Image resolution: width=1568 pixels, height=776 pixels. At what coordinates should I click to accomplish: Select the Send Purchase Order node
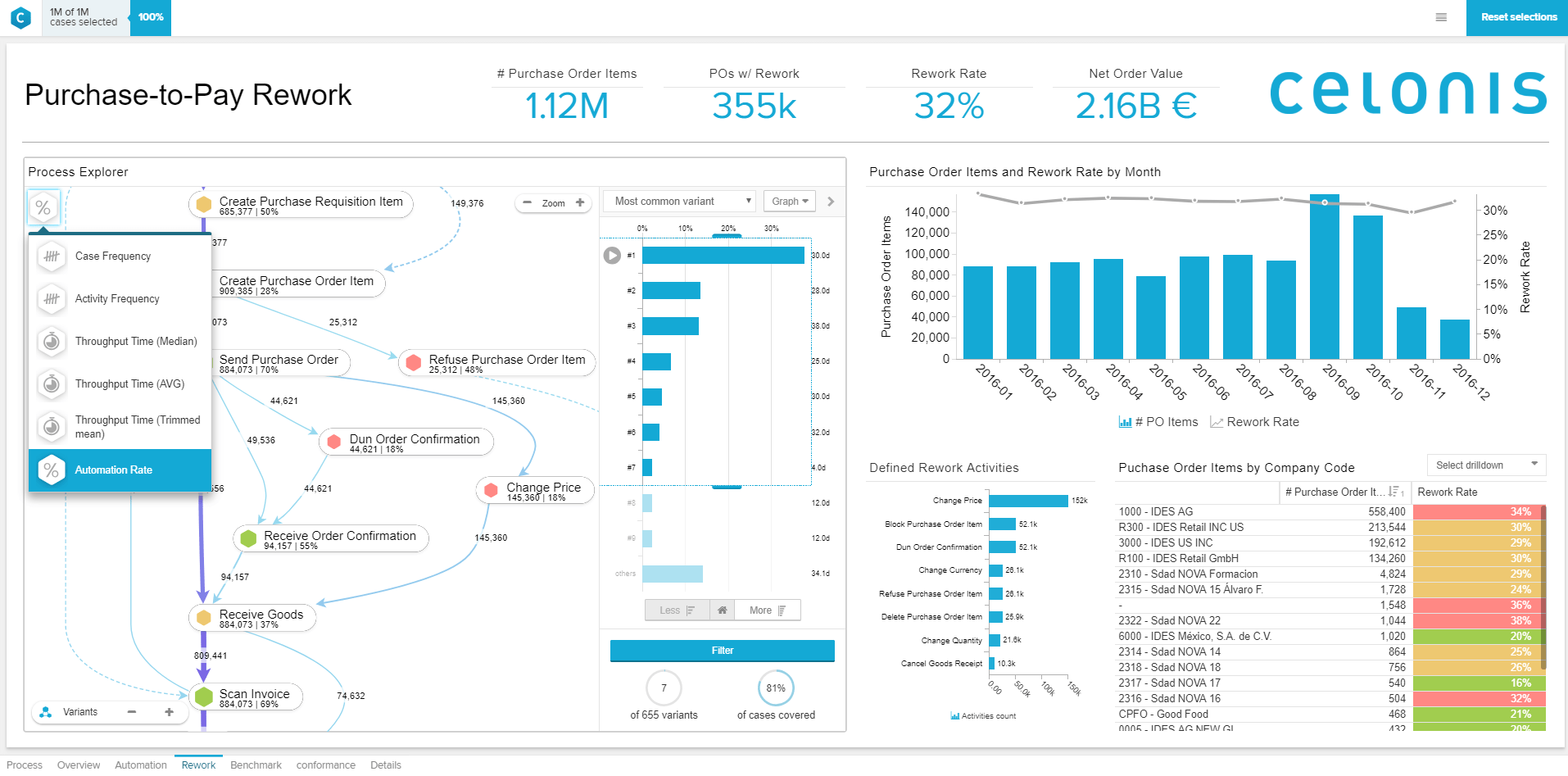pyautogui.click(x=279, y=363)
